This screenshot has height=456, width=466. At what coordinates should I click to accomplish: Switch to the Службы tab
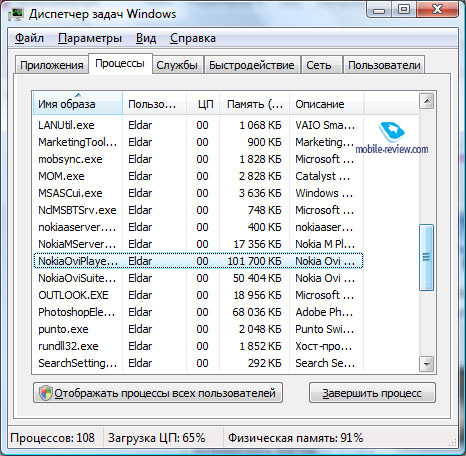[x=177, y=65]
